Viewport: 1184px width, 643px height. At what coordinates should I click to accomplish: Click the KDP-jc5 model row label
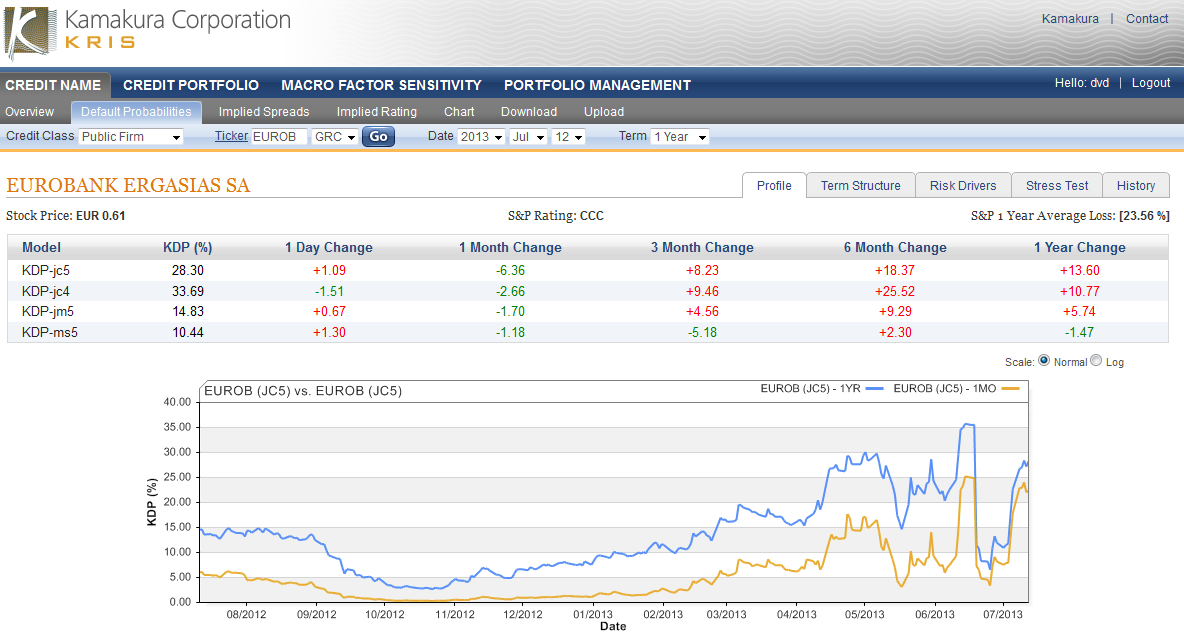[x=46, y=270]
